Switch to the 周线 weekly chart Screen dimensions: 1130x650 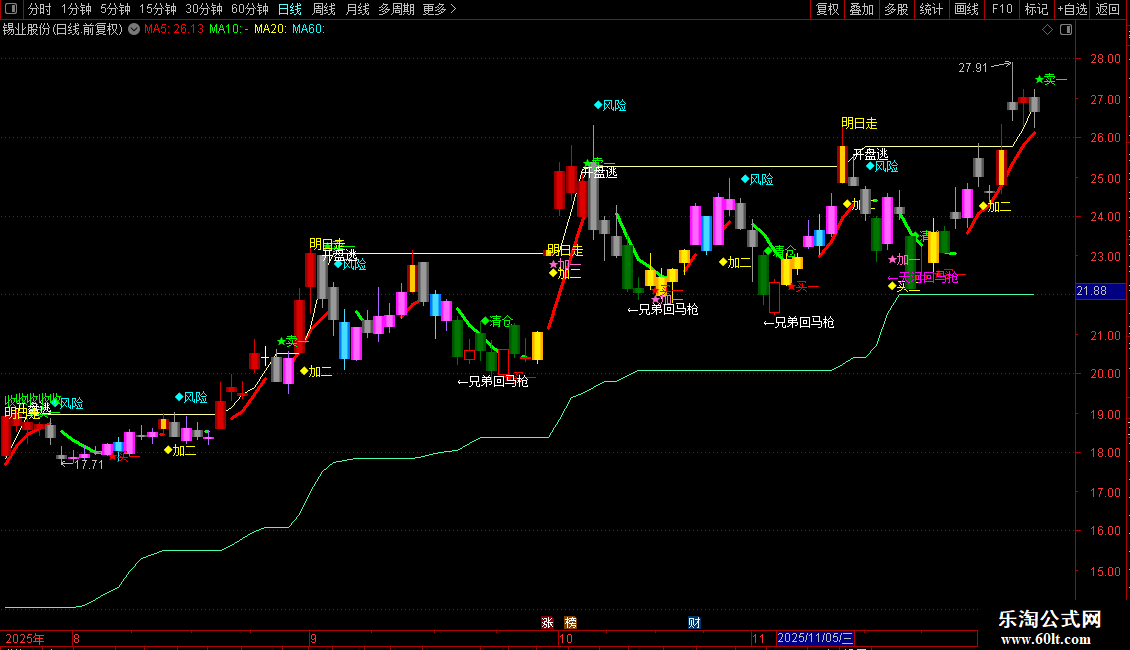click(x=324, y=9)
